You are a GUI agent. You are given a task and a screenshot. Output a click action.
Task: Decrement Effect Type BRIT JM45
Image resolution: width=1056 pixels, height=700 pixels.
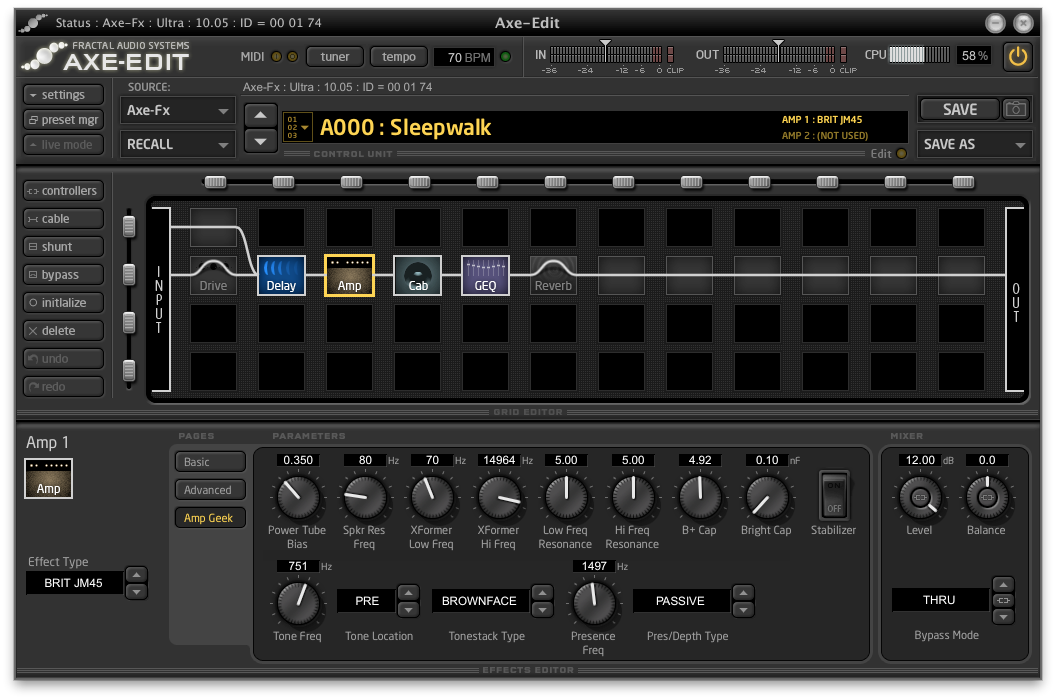pos(136,592)
